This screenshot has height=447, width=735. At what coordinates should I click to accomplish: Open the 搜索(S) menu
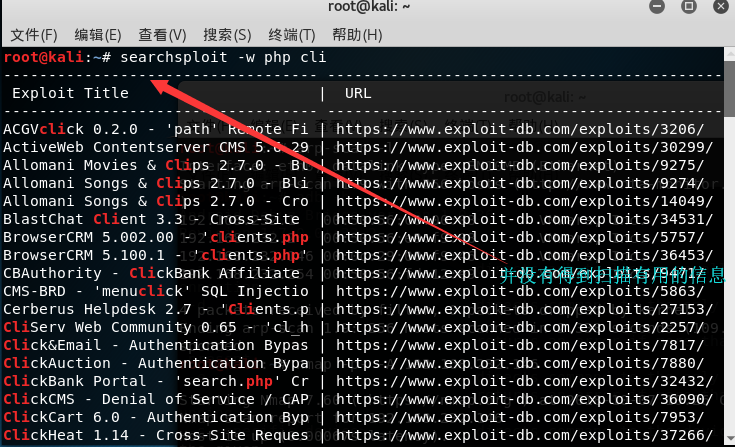[227, 35]
